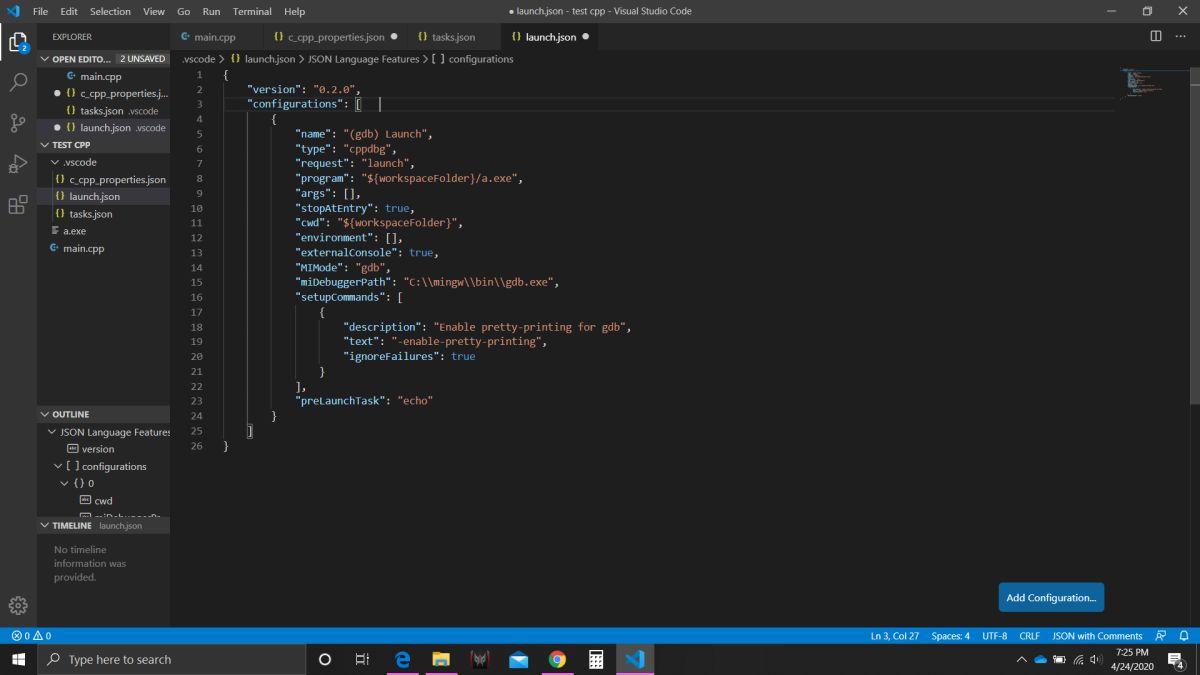Change indentation via Spaces: 4
Viewport: 1200px width, 675px height.
(x=950, y=636)
